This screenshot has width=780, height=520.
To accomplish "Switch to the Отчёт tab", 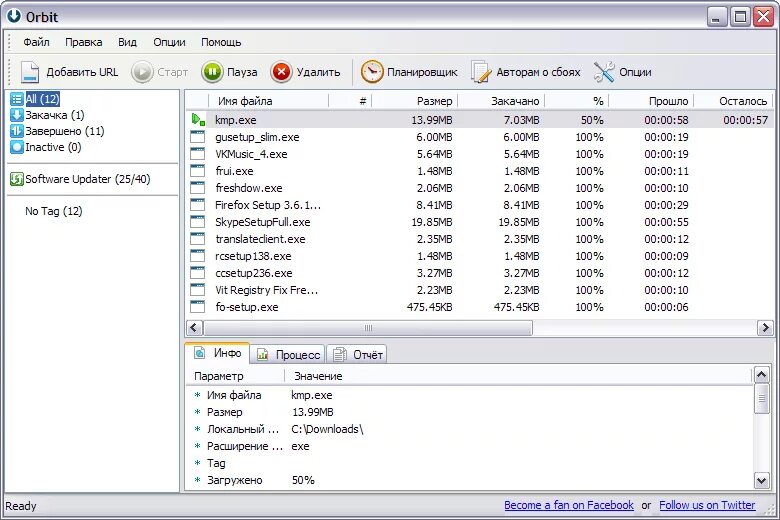I will [357, 355].
